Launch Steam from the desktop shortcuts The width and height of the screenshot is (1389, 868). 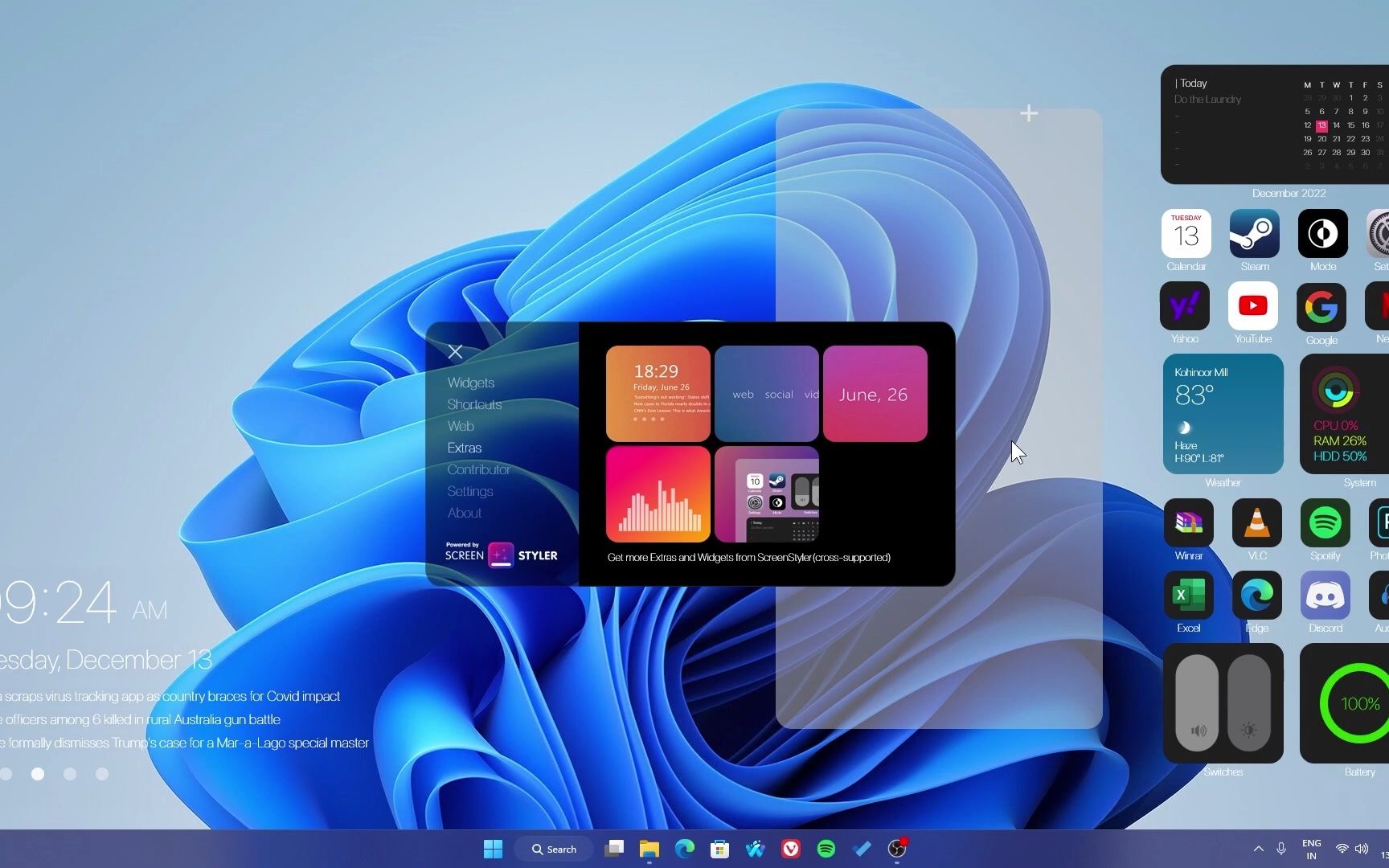[1254, 233]
